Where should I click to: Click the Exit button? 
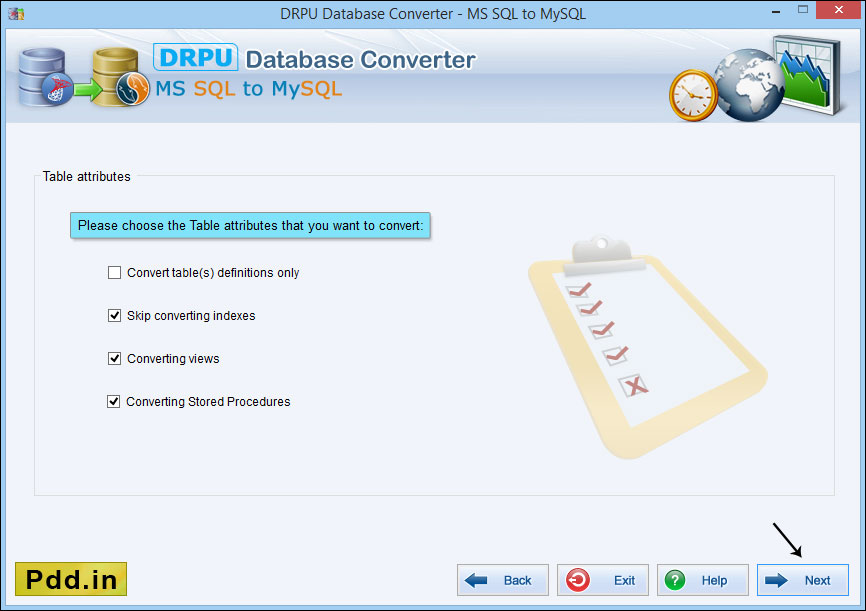click(603, 580)
